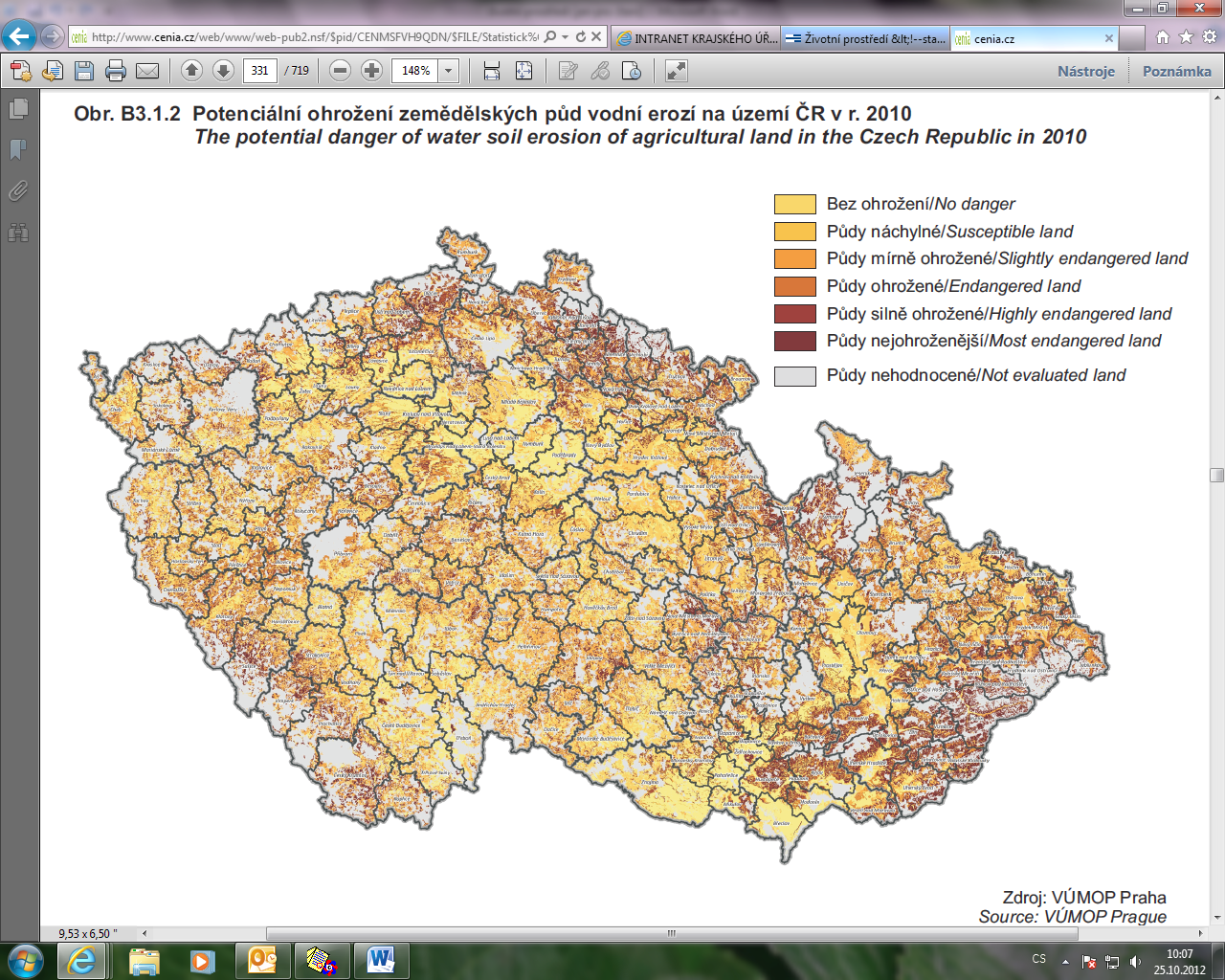This screenshot has height=980, width=1225.
Task: Open the address bar search magnifier
Action: 550,37
